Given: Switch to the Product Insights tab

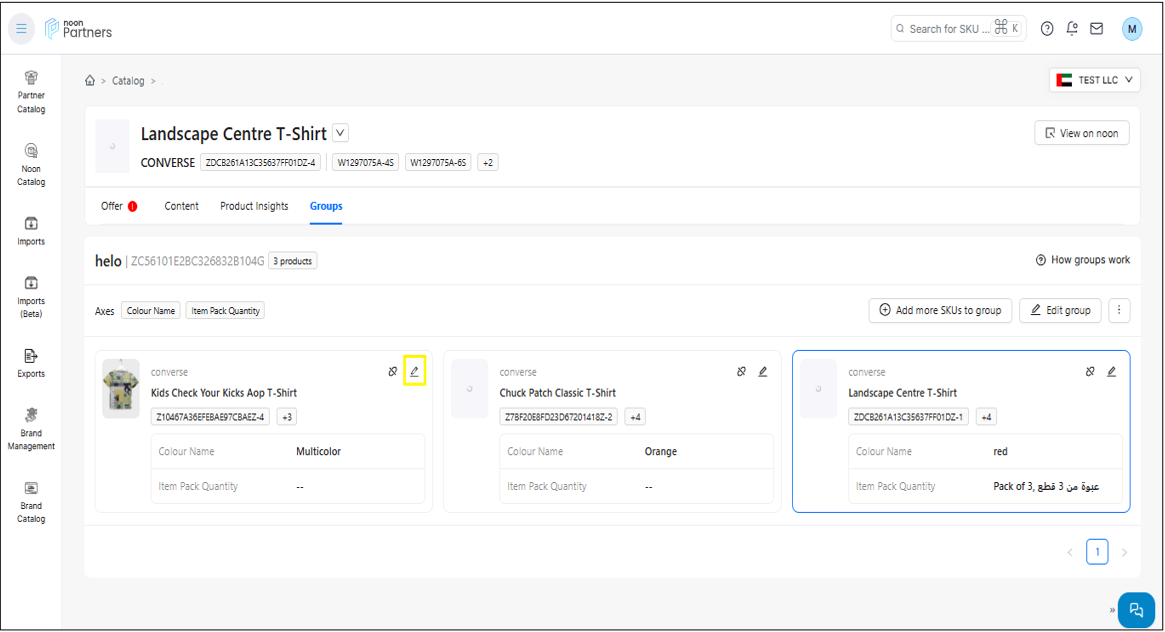Looking at the screenshot, I should click(x=254, y=206).
